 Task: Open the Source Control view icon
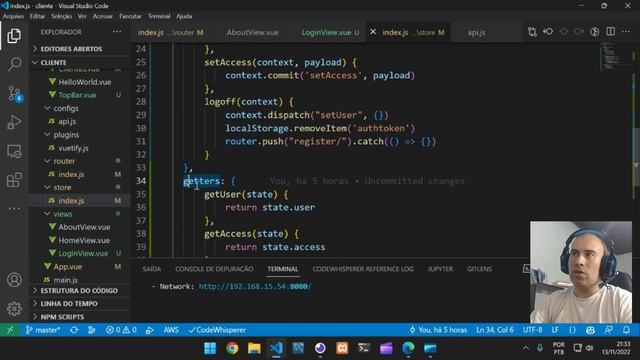click(15, 94)
